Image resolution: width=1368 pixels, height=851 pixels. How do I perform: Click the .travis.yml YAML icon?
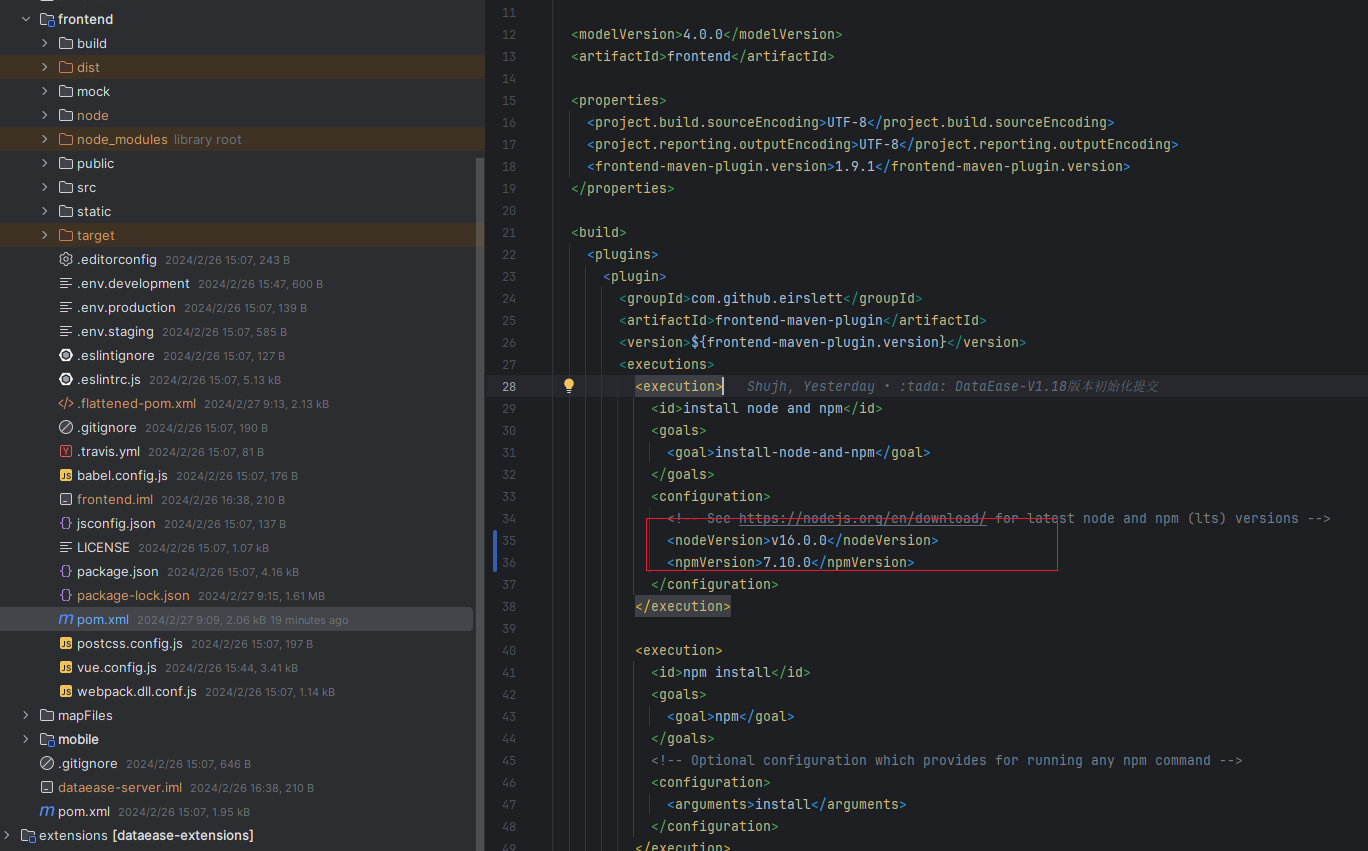[x=66, y=451]
